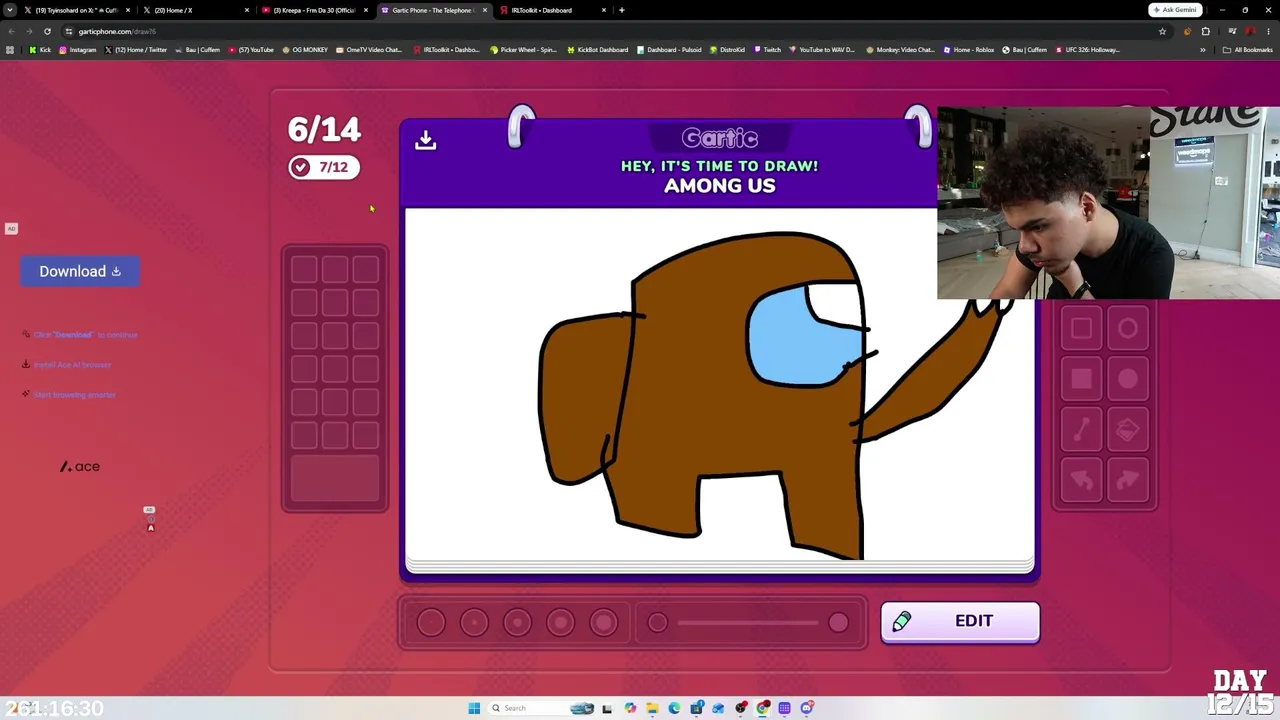The width and height of the screenshot is (1280, 720).
Task: Select the paint bucket fill tool
Action: (1128, 430)
